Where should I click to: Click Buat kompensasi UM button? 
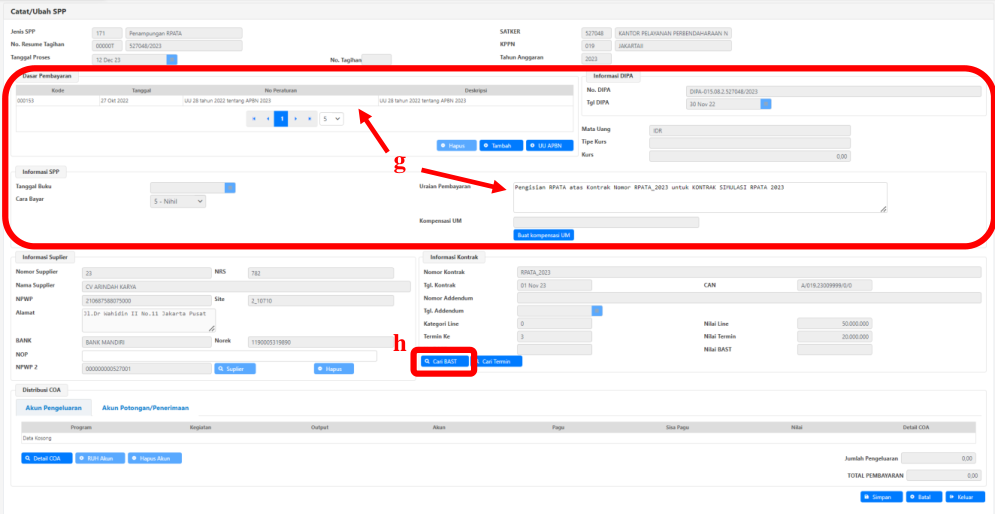(x=543, y=235)
